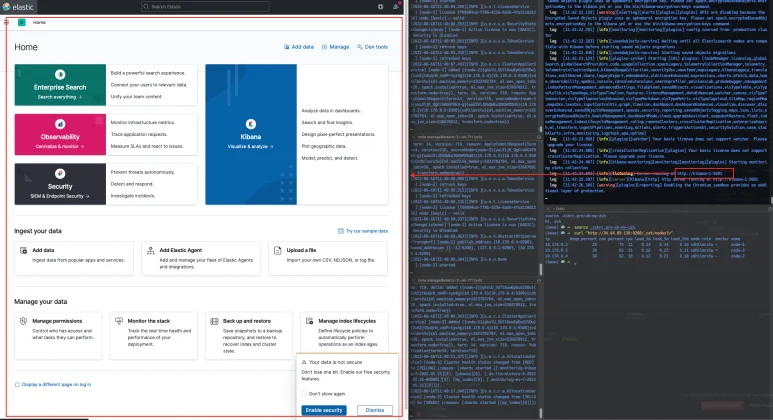Dismiss the security warning popup
The image size is (773, 420).
373,410
